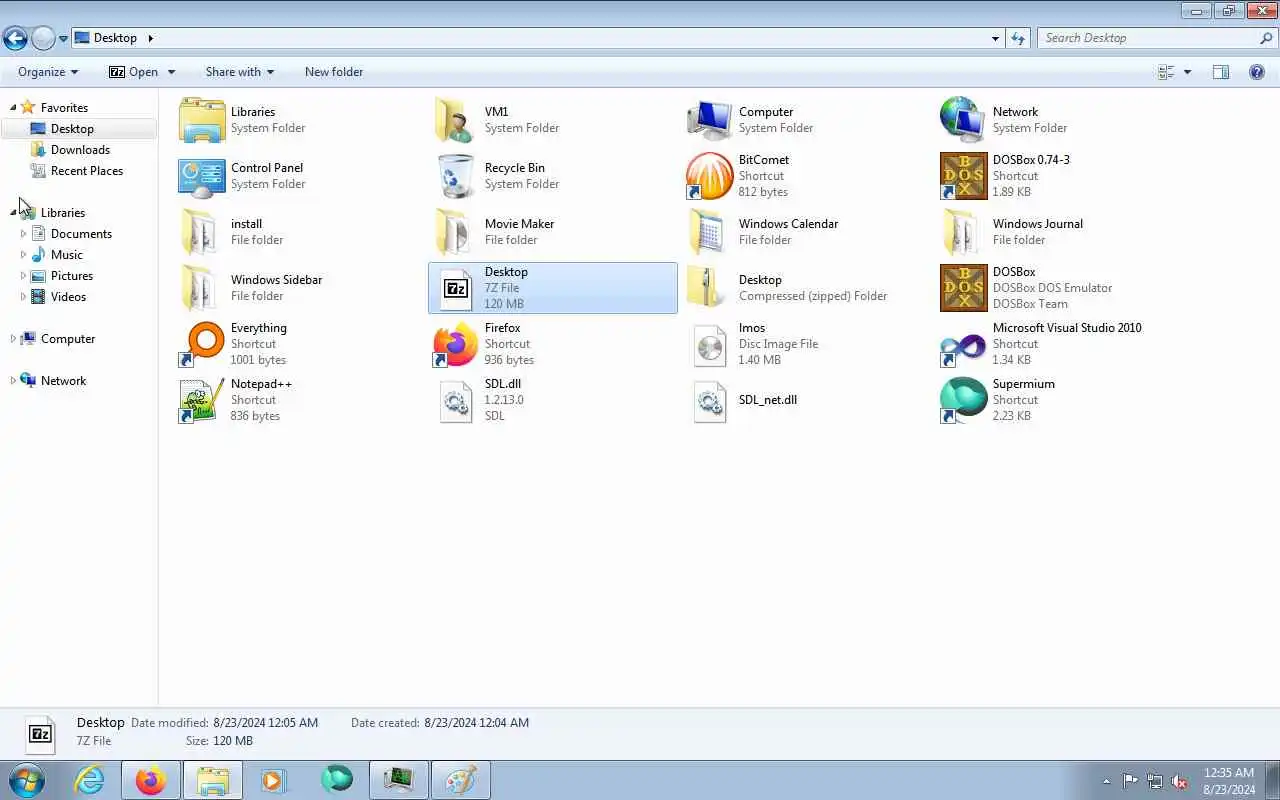Click the search magnifier icon
The height and width of the screenshot is (800, 1280).
tap(1266, 38)
